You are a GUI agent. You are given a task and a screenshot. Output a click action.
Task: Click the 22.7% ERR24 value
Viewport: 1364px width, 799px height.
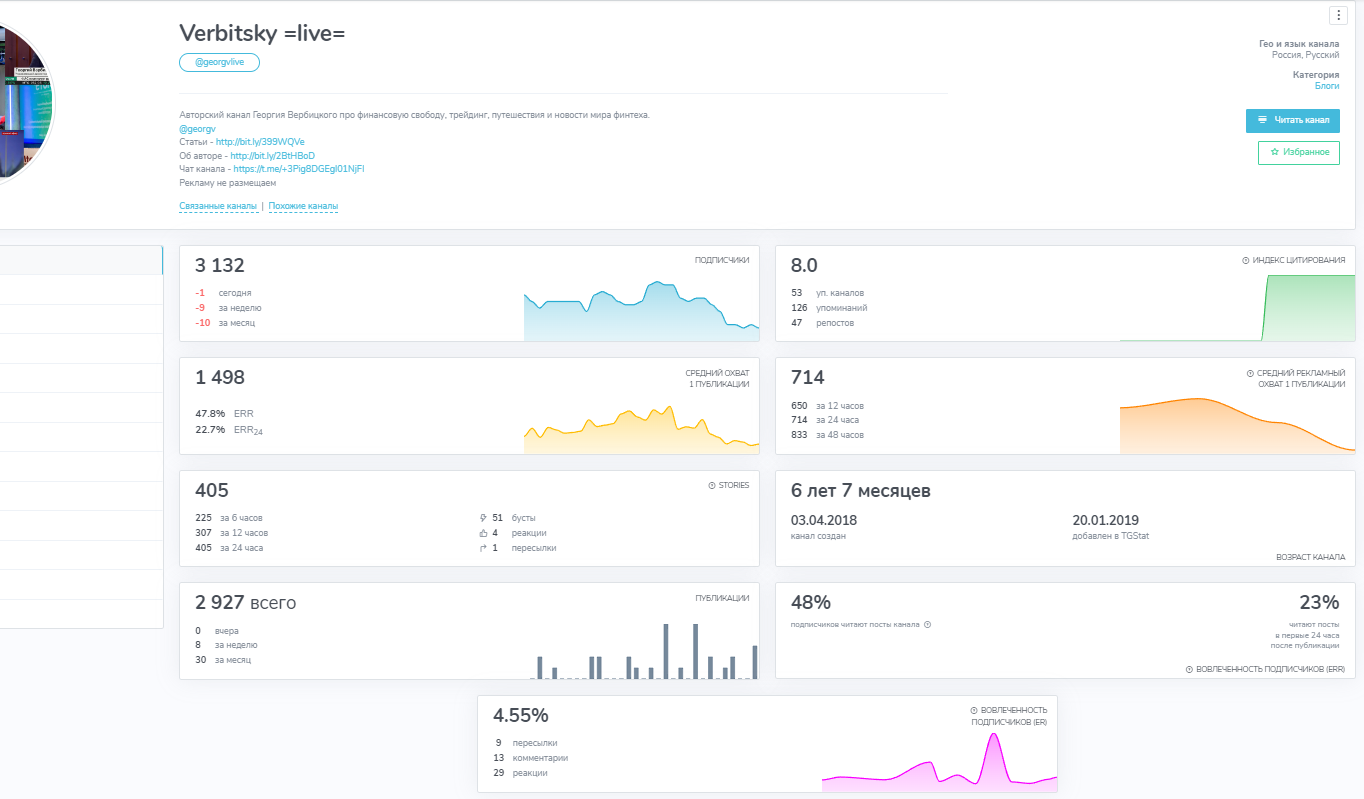(210, 430)
